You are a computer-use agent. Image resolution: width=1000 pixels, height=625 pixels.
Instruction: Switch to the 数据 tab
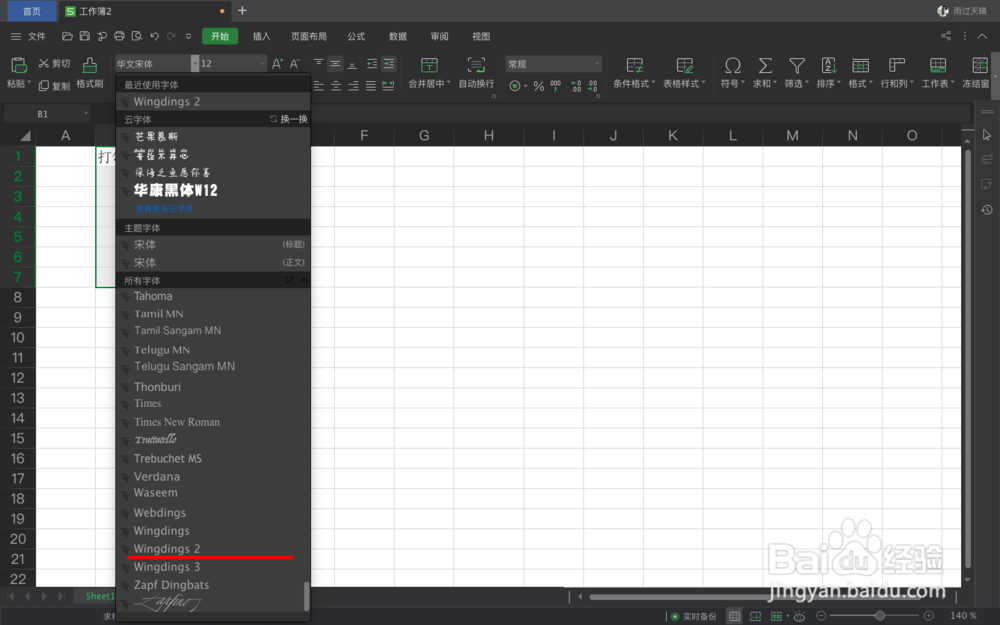[x=398, y=36]
